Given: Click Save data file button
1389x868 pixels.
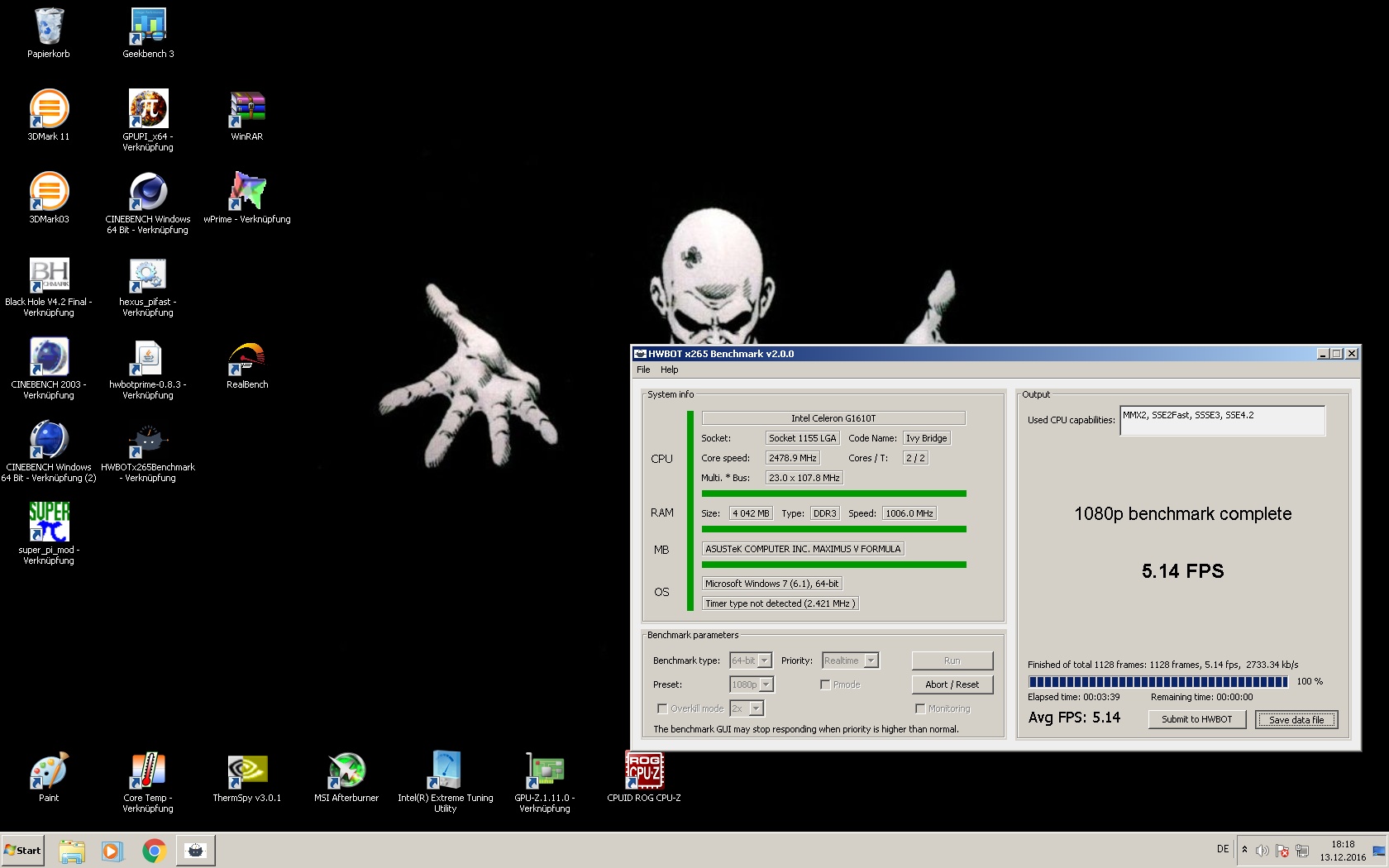Looking at the screenshot, I should [x=1296, y=719].
